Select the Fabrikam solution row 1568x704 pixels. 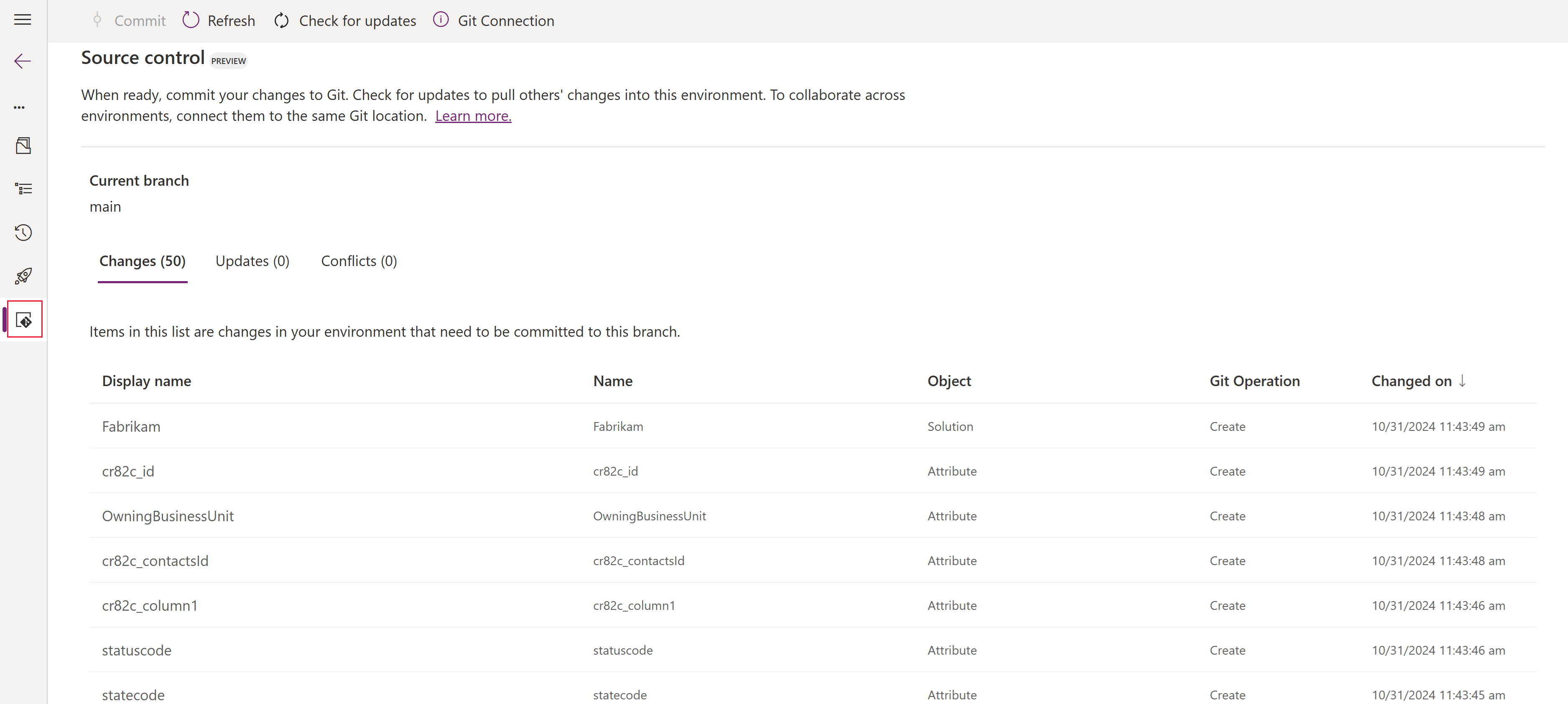[x=131, y=426]
